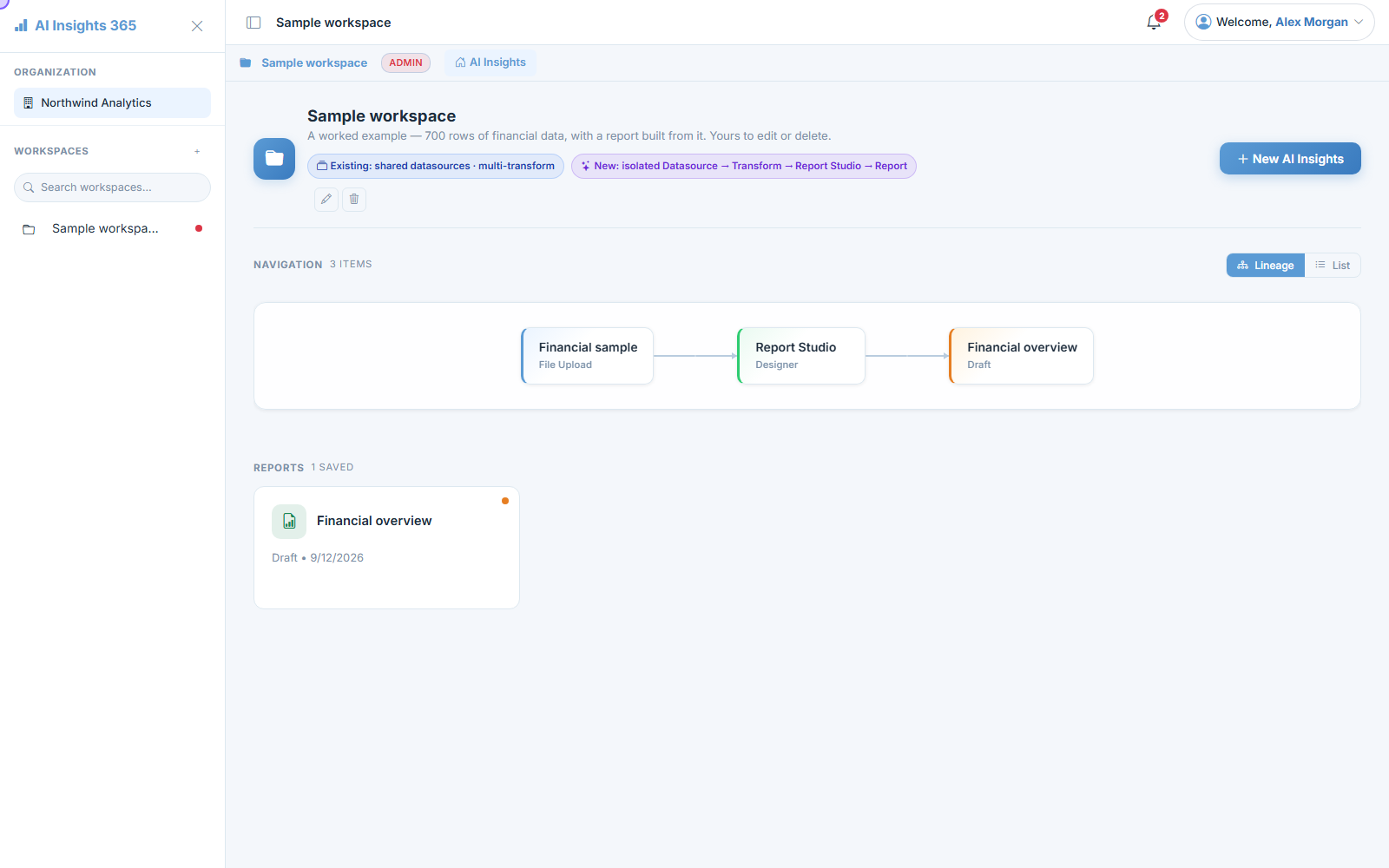Viewport: 1389px width, 868px height.
Task: Select the Northwind Analytics organization
Action: pos(112,102)
